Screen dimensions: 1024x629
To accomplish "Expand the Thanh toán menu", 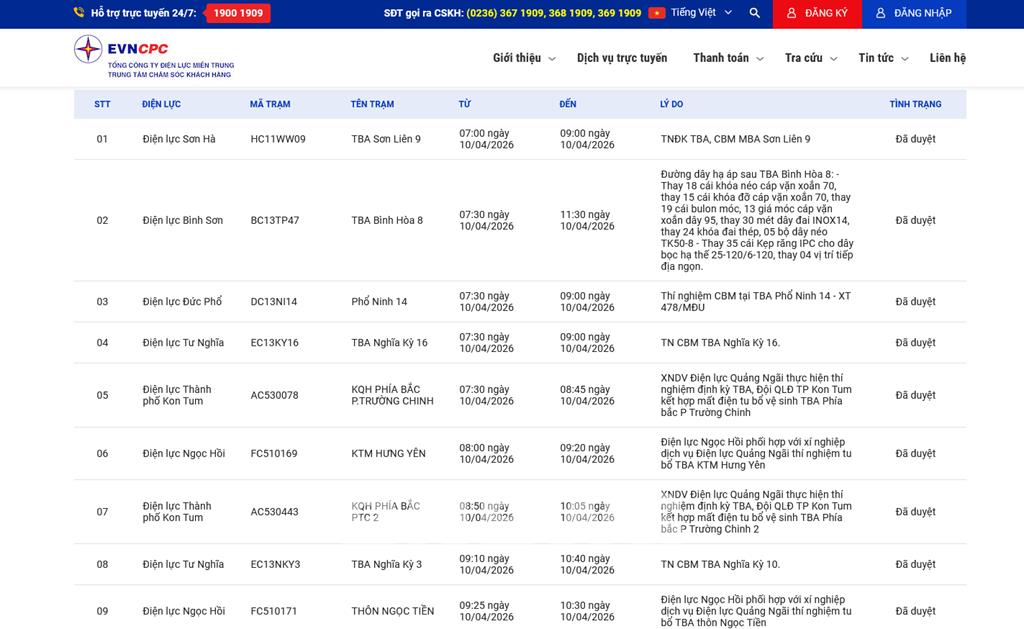I will click(x=728, y=58).
